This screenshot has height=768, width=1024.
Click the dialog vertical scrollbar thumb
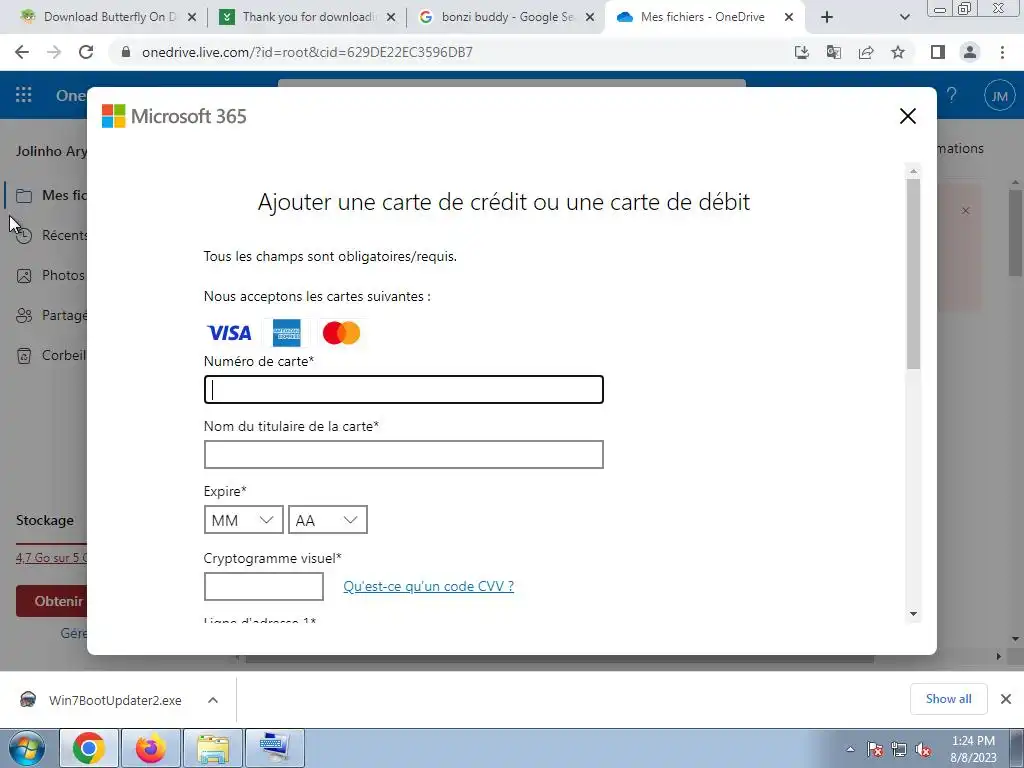[x=913, y=274]
